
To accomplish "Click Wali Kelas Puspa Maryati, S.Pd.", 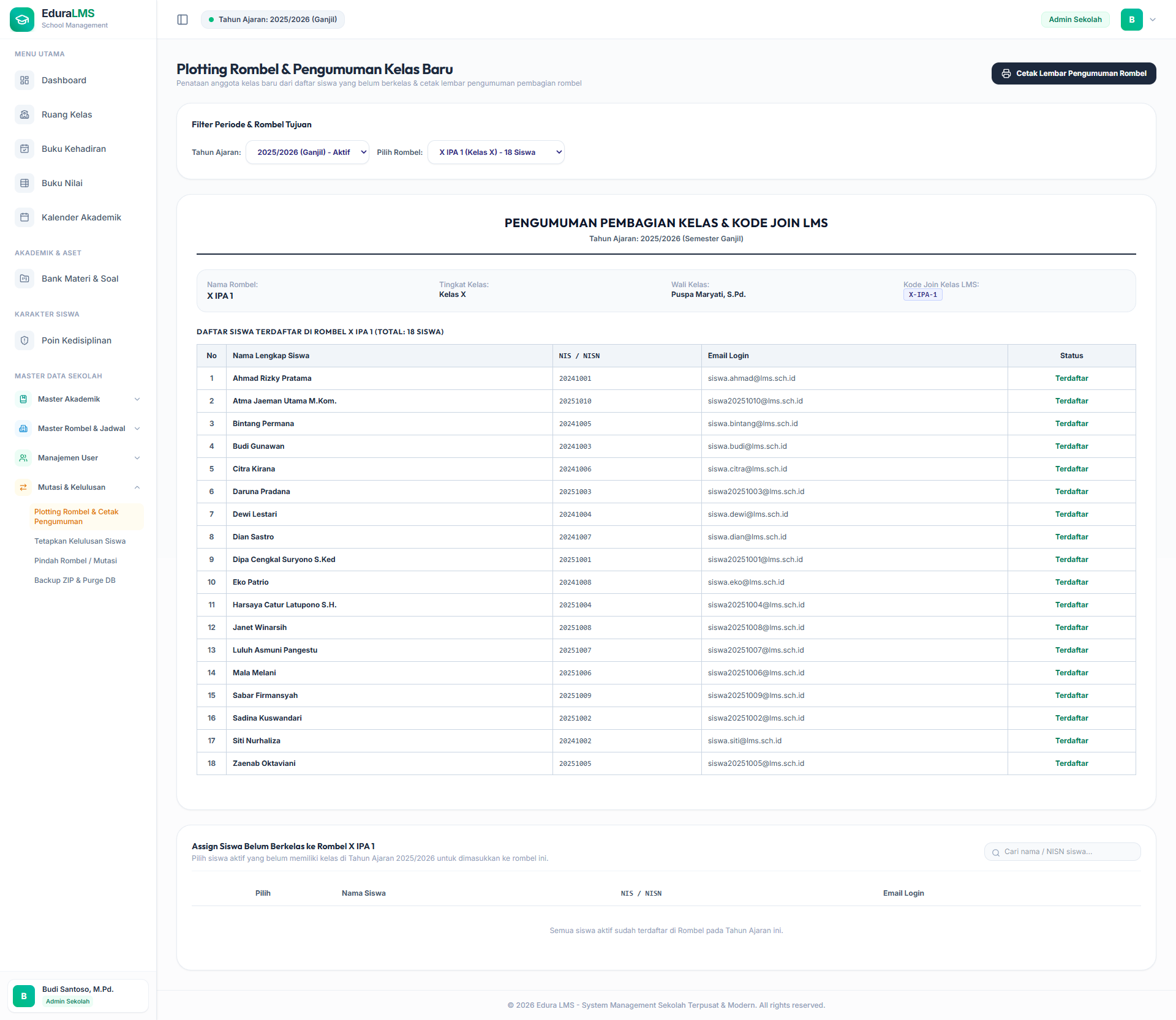I will 708,294.
